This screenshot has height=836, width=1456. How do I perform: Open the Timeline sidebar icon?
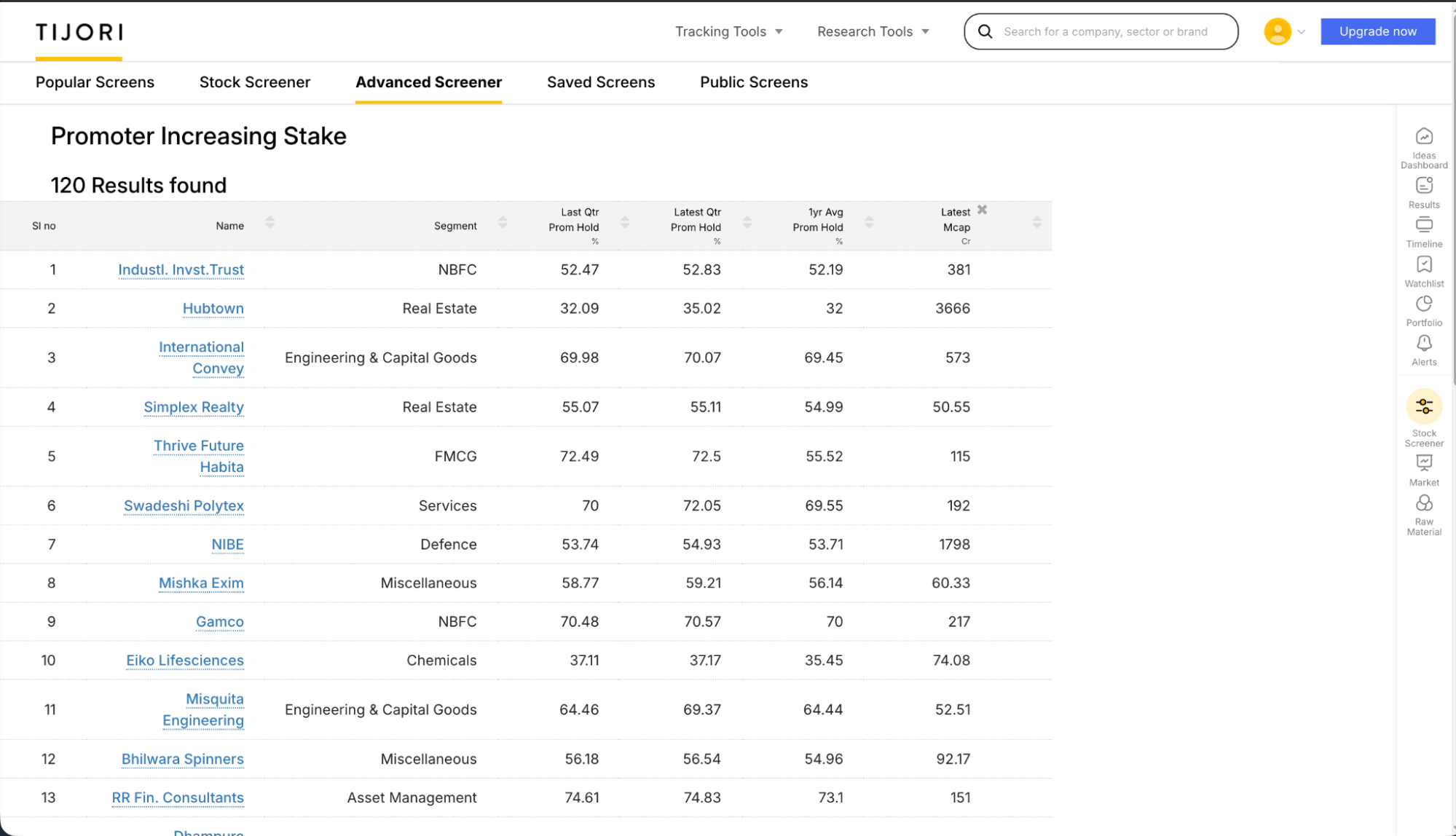tap(1423, 225)
